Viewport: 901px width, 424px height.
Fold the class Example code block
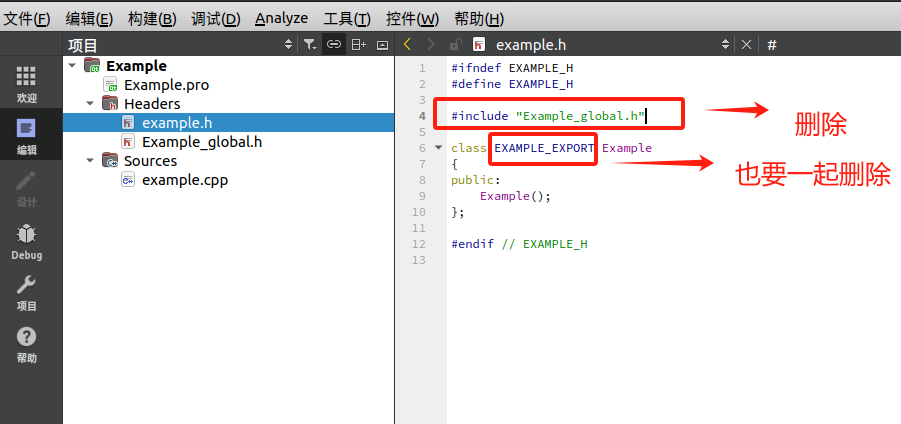(x=438, y=148)
